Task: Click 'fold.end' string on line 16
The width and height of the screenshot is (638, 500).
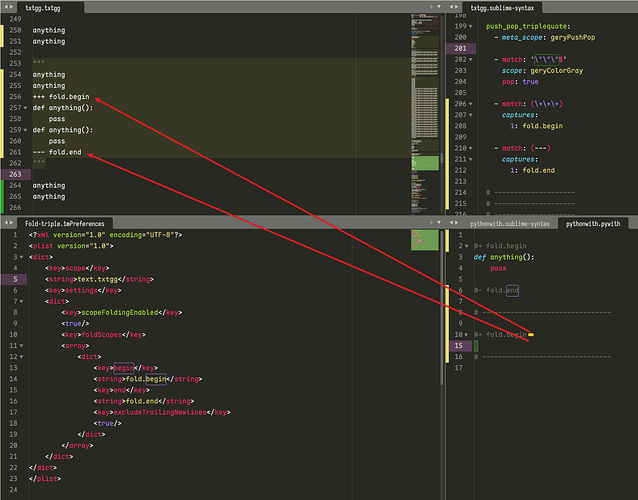Action: [142, 401]
